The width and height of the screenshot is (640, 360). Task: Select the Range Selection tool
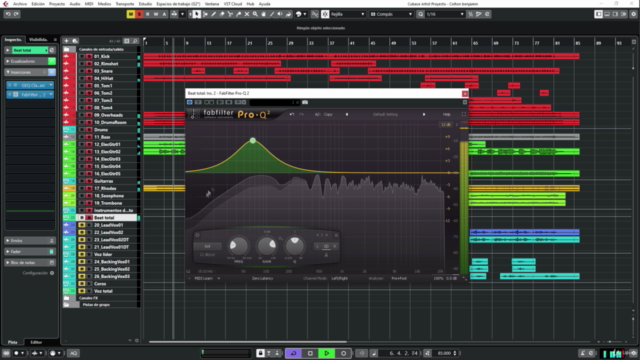point(205,14)
